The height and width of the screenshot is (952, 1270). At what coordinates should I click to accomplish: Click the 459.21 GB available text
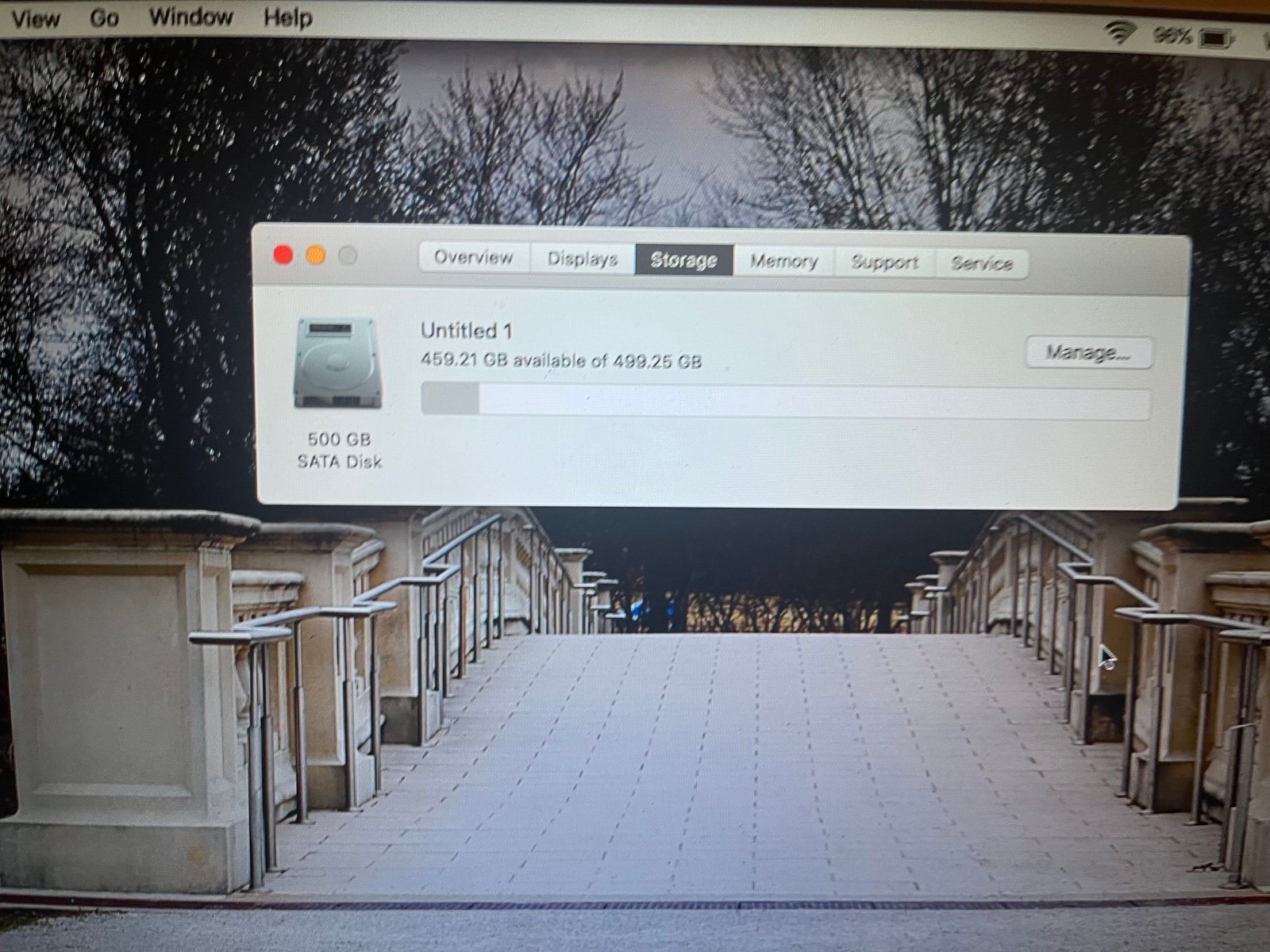tap(561, 361)
